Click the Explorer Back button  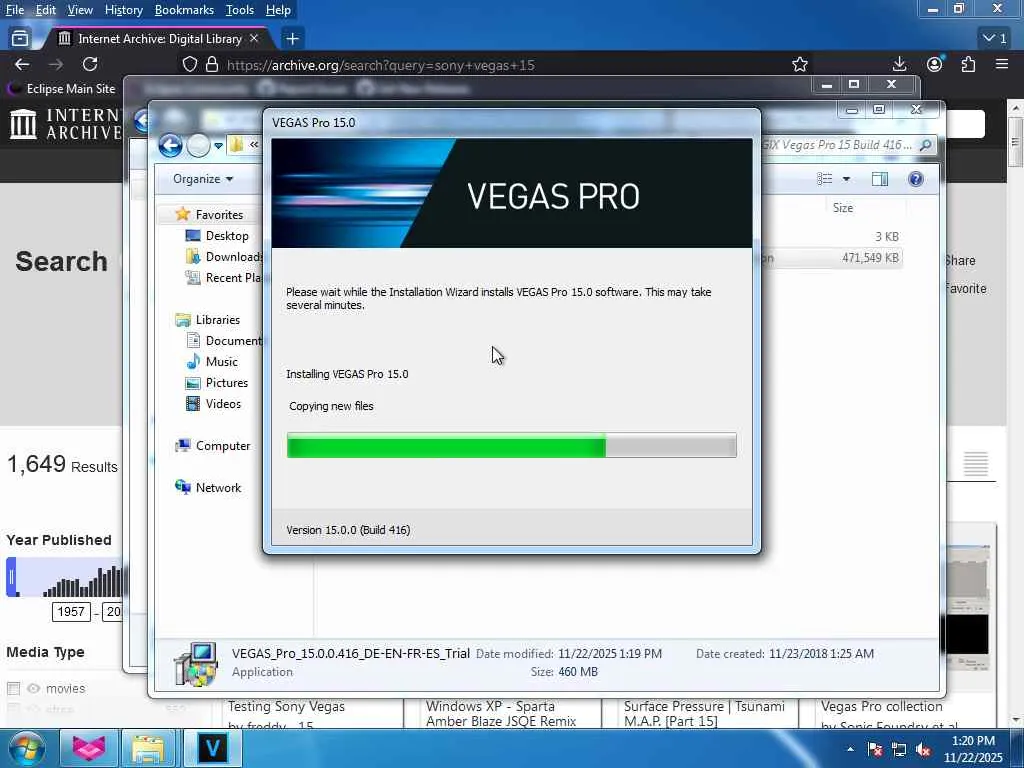pyautogui.click(x=170, y=145)
